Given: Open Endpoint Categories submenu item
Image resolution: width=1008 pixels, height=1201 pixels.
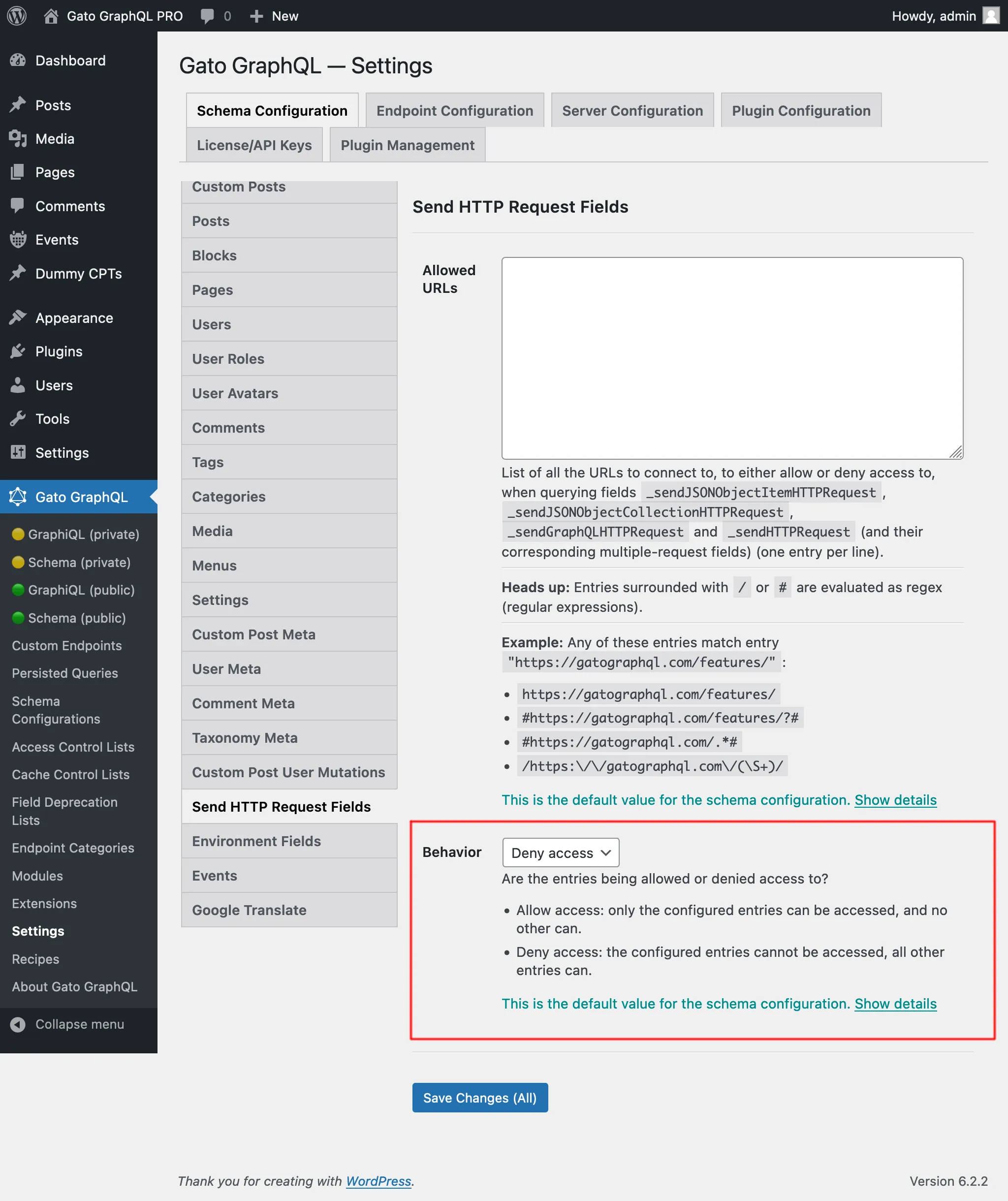Looking at the screenshot, I should tap(73, 848).
